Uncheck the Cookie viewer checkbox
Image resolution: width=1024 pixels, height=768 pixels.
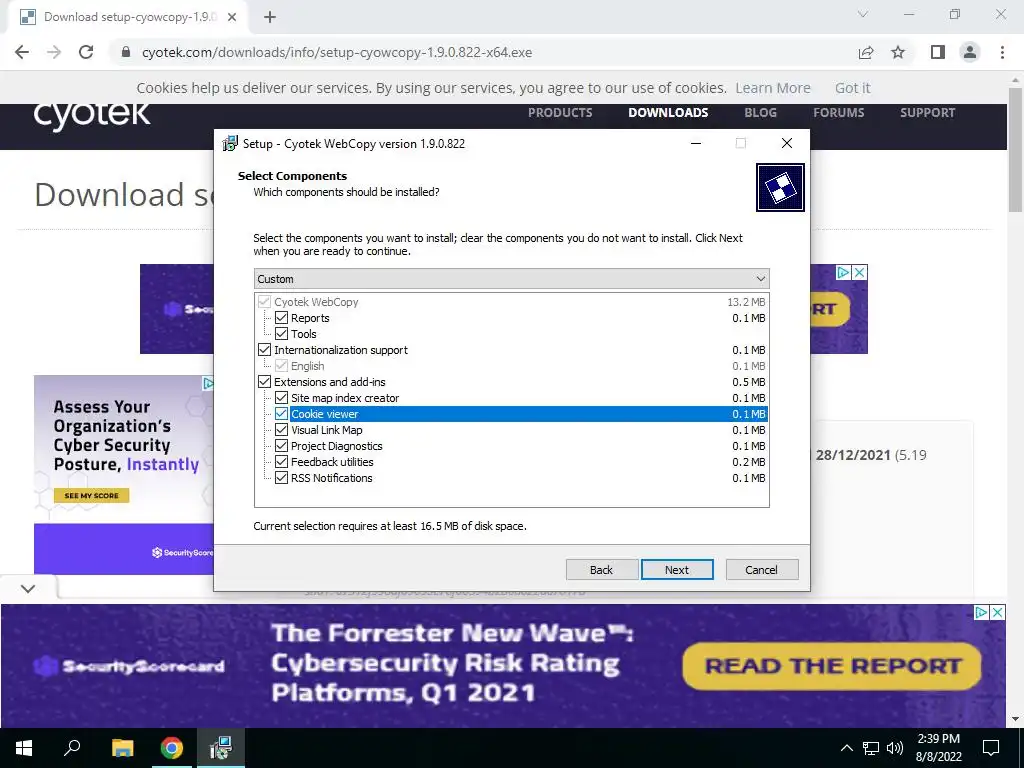point(281,414)
